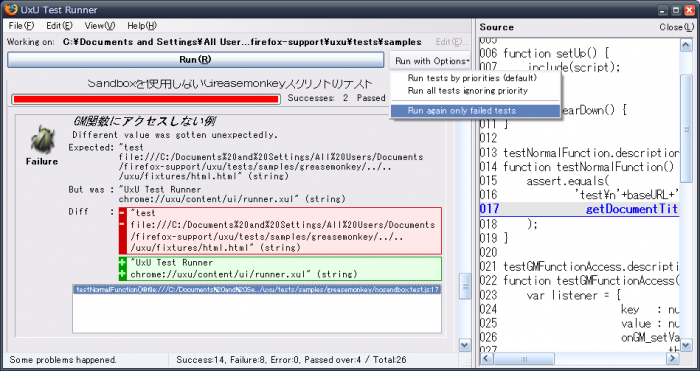
Task: Click the disabled Edit(E)... button beside the working path
Action: pos(452,42)
